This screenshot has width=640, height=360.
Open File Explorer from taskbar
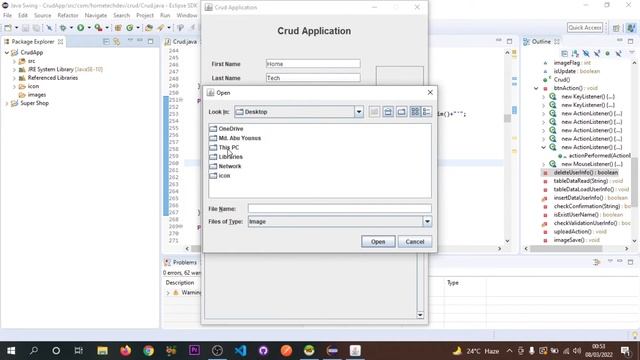(x=102, y=351)
